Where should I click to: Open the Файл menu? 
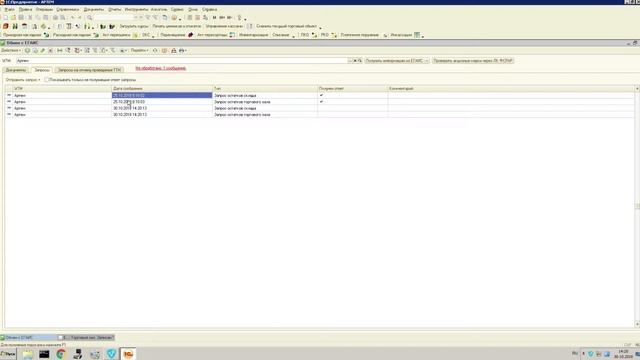(x=9, y=9)
